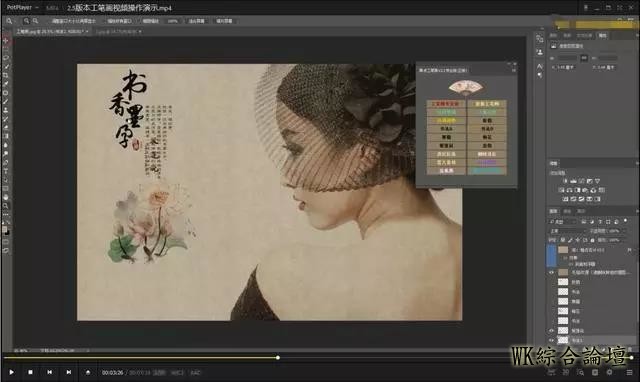Select the Crop tool
The width and height of the screenshot is (640, 382).
(6, 76)
